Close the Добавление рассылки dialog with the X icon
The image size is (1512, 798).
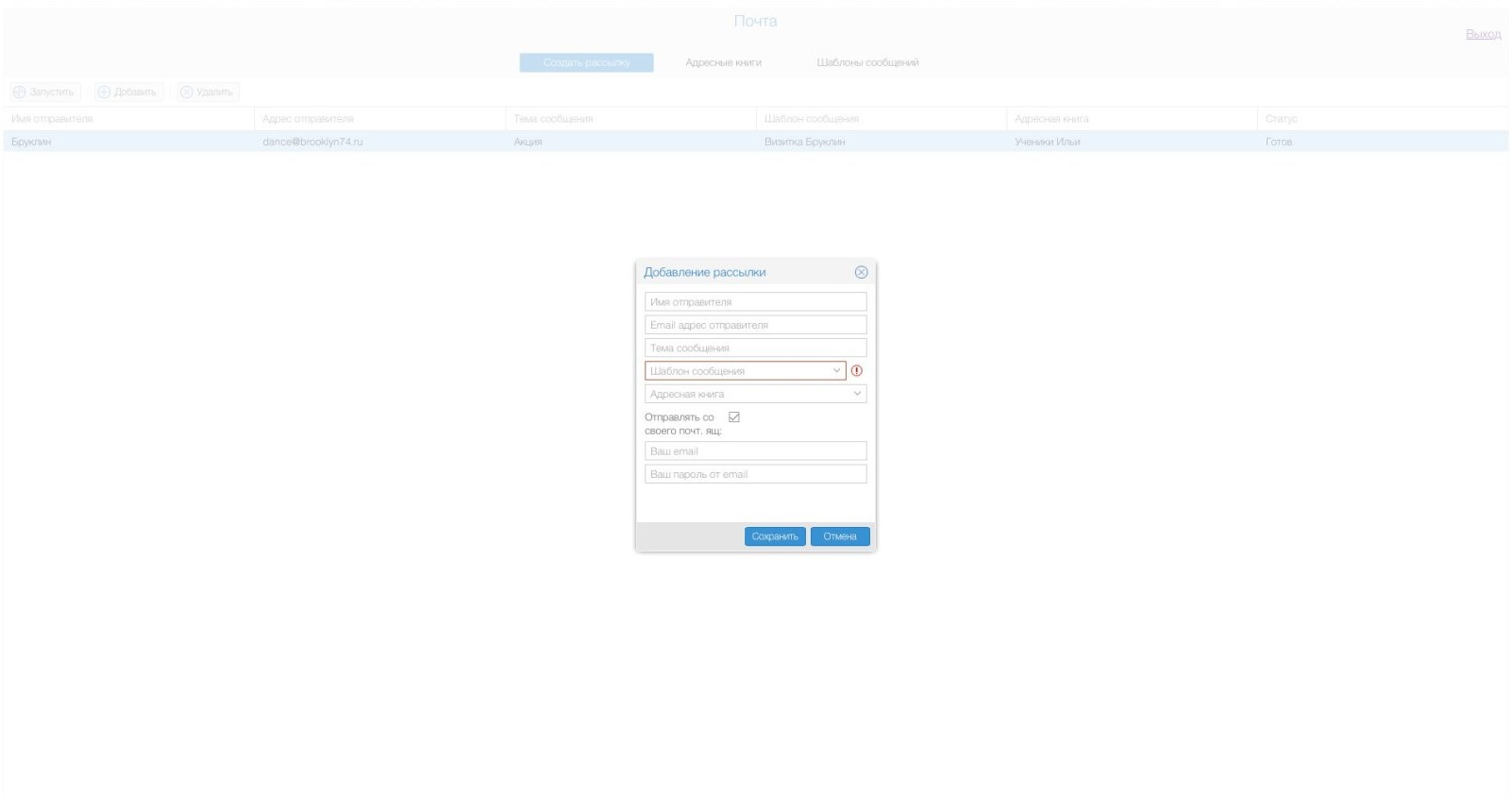[861, 272]
